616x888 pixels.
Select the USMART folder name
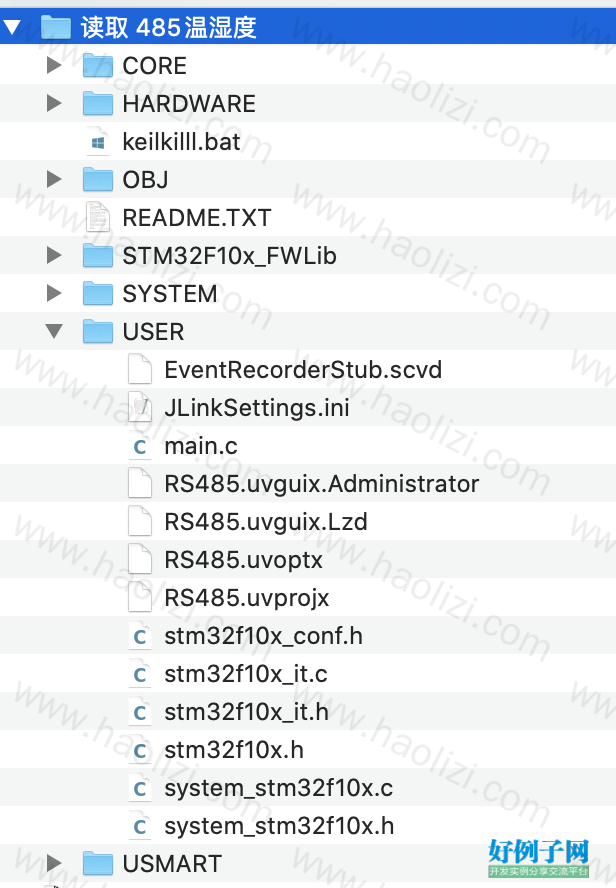(x=172, y=864)
